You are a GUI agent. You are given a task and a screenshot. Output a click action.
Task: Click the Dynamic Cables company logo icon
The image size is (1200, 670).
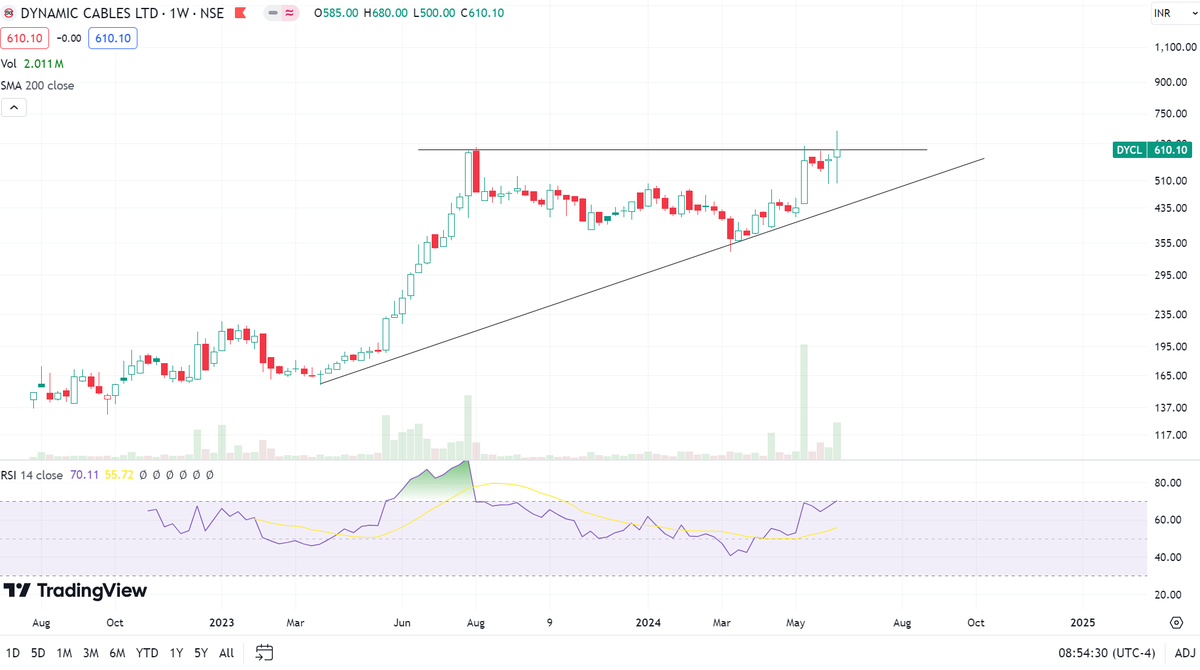[11, 13]
